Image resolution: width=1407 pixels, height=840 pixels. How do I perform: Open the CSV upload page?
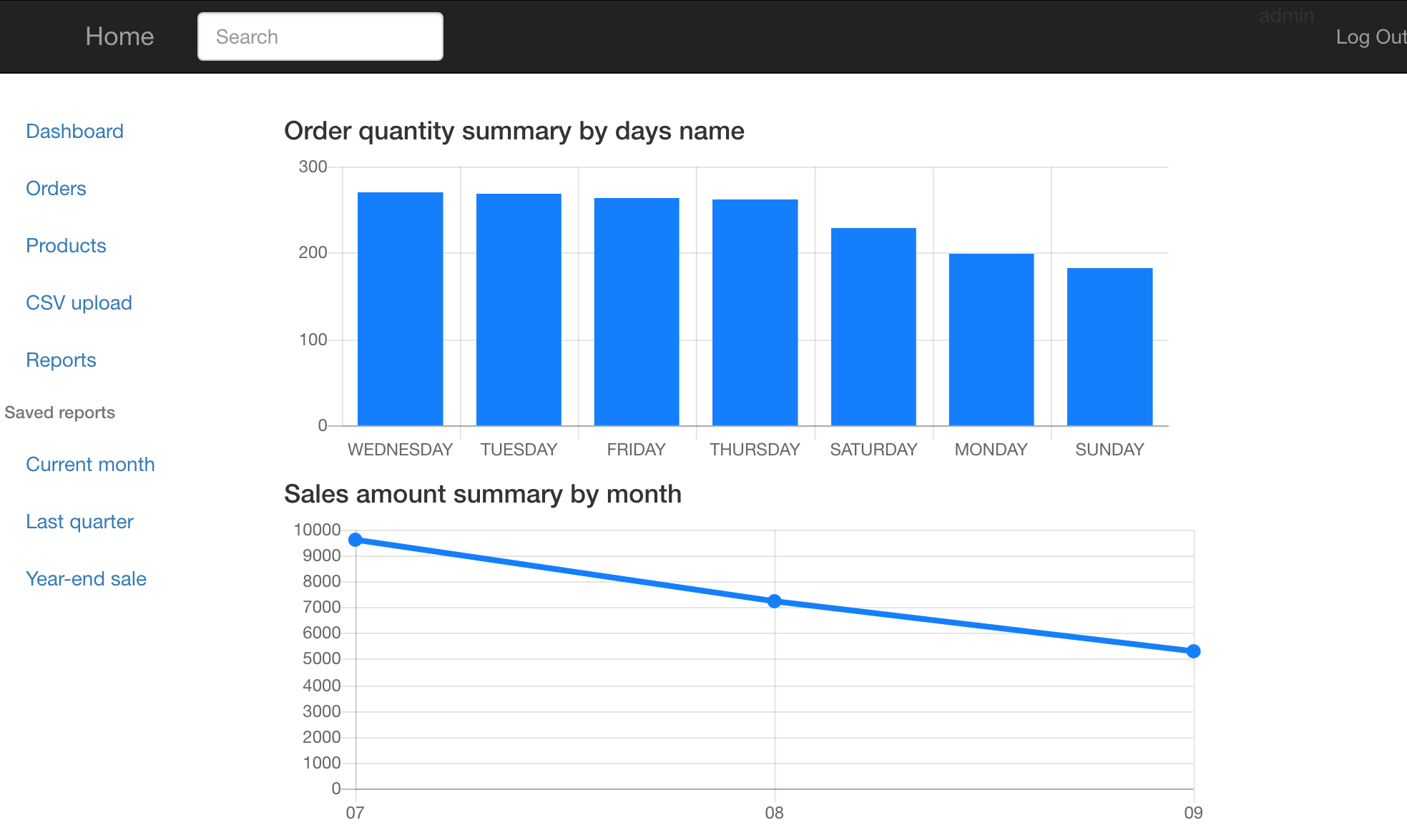(79, 303)
